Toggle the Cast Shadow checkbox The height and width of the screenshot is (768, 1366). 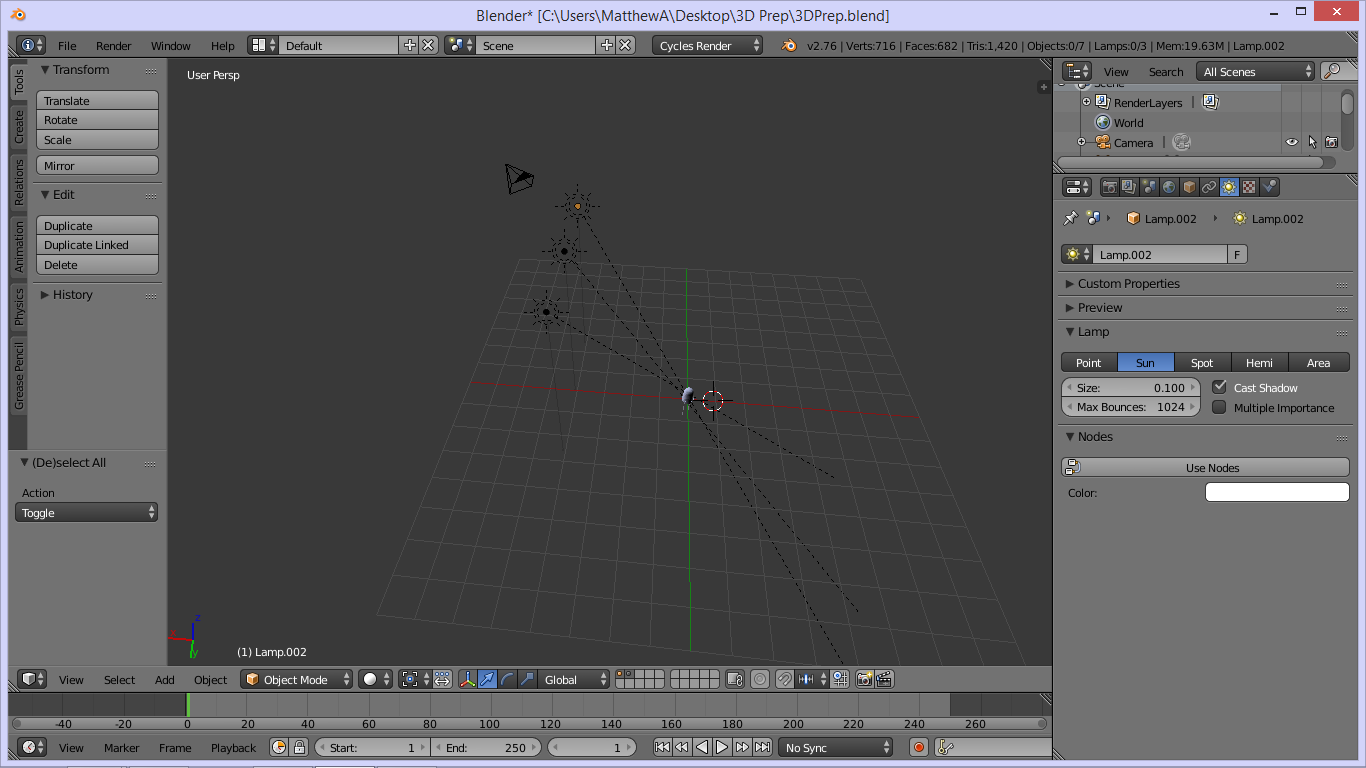tap(1219, 387)
